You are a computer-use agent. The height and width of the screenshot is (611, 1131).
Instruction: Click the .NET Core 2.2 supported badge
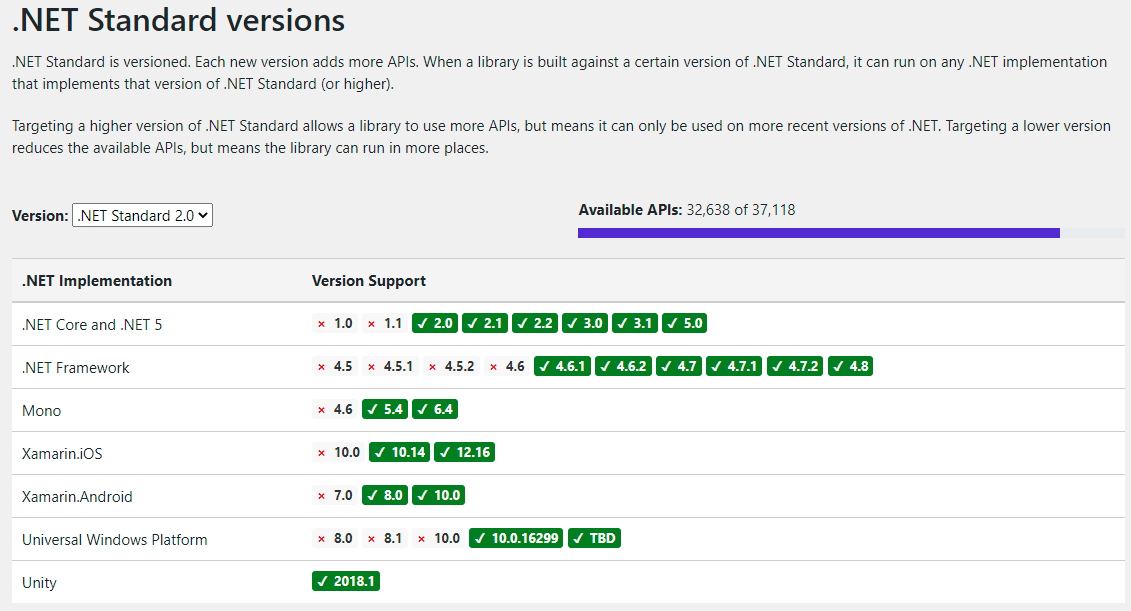point(535,323)
